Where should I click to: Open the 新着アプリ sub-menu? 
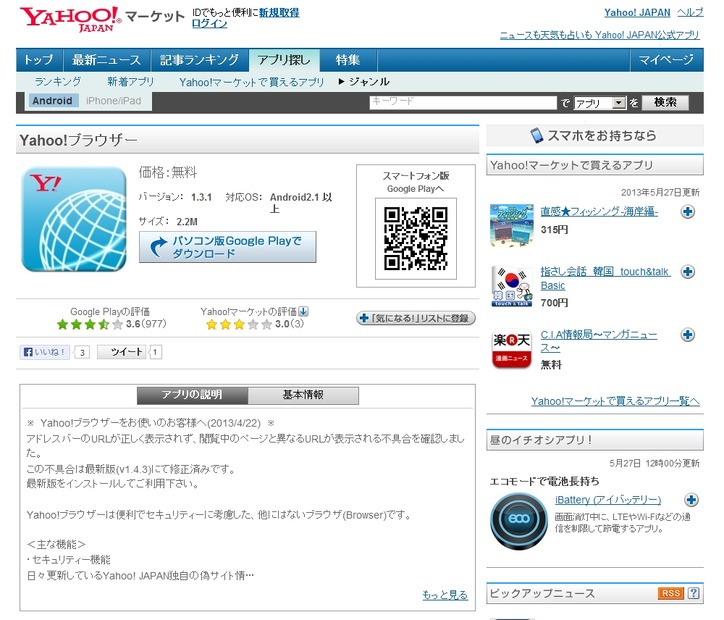(x=131, y=82)
